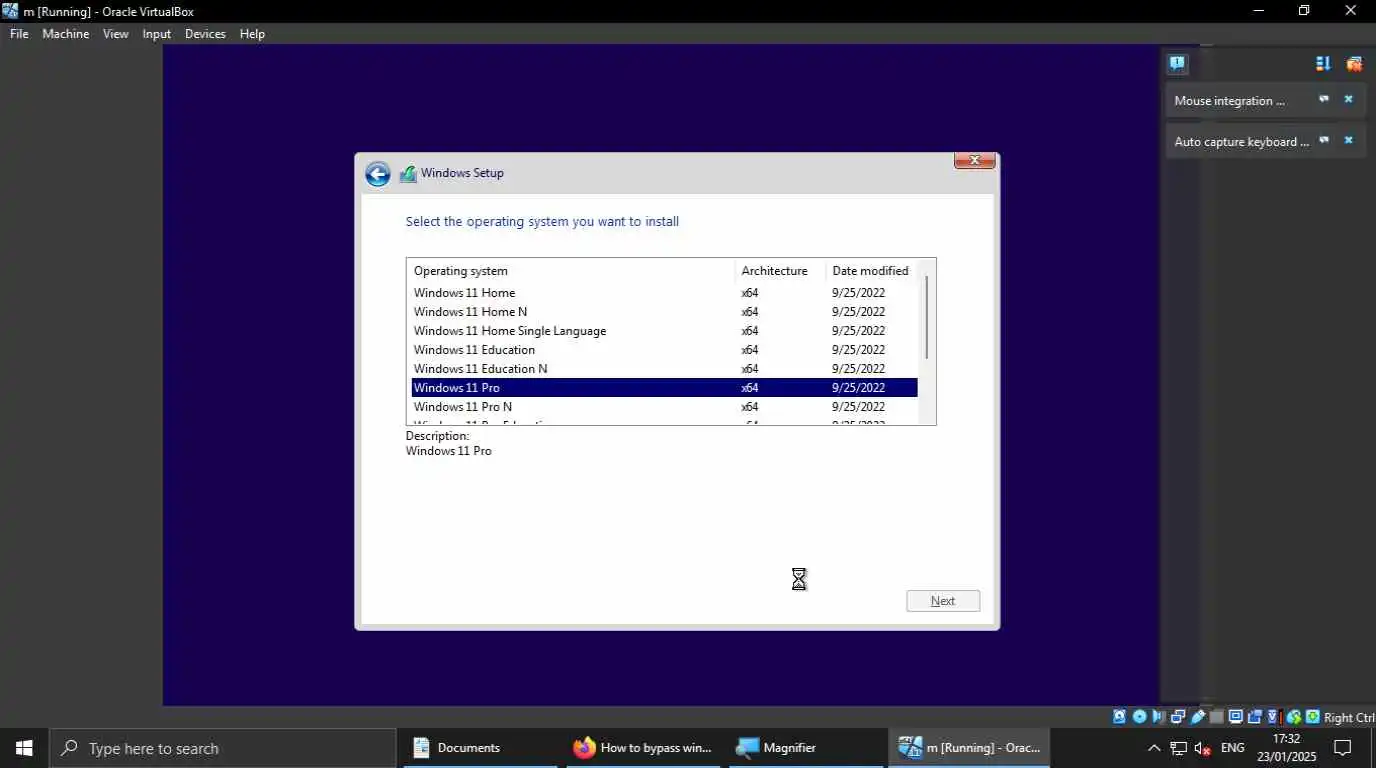Open the File menu
The height and width of the screenshot is (768, 1376).
click(x=19, y=34)
